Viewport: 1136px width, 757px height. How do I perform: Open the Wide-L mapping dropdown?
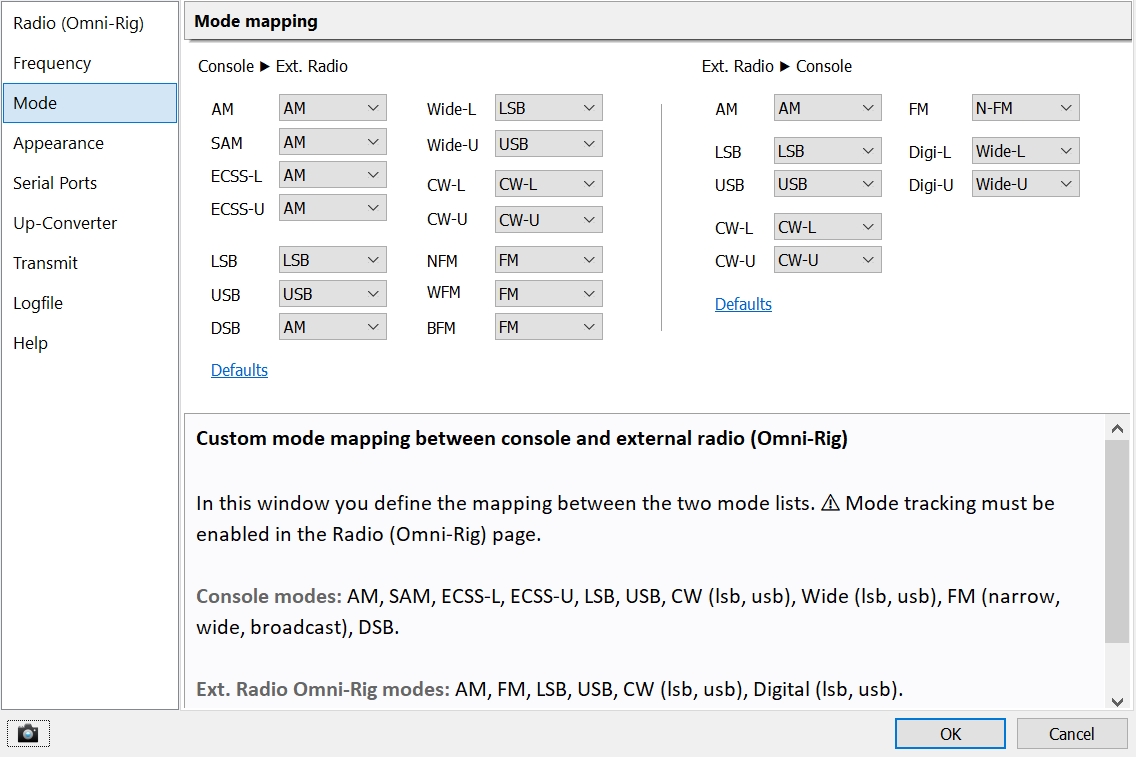[548, 108]
